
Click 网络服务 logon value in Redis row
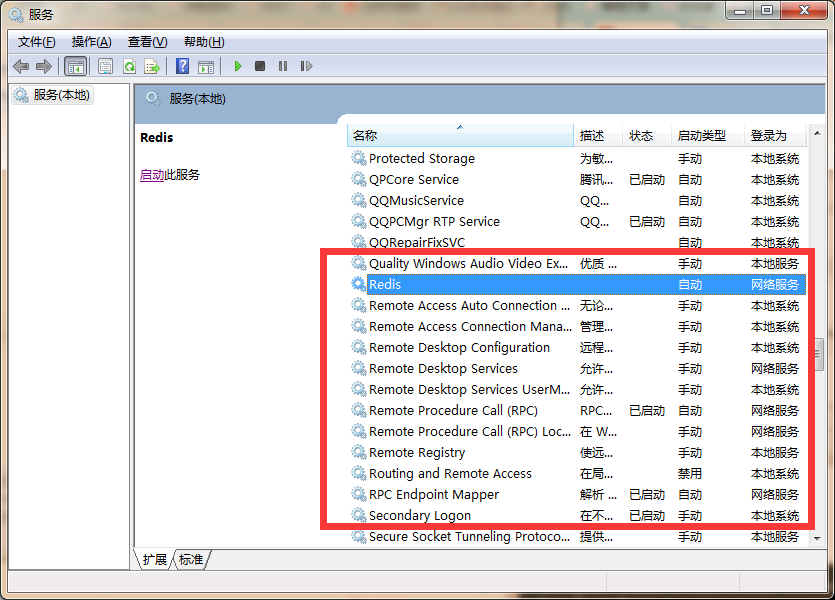click(775, 284)
